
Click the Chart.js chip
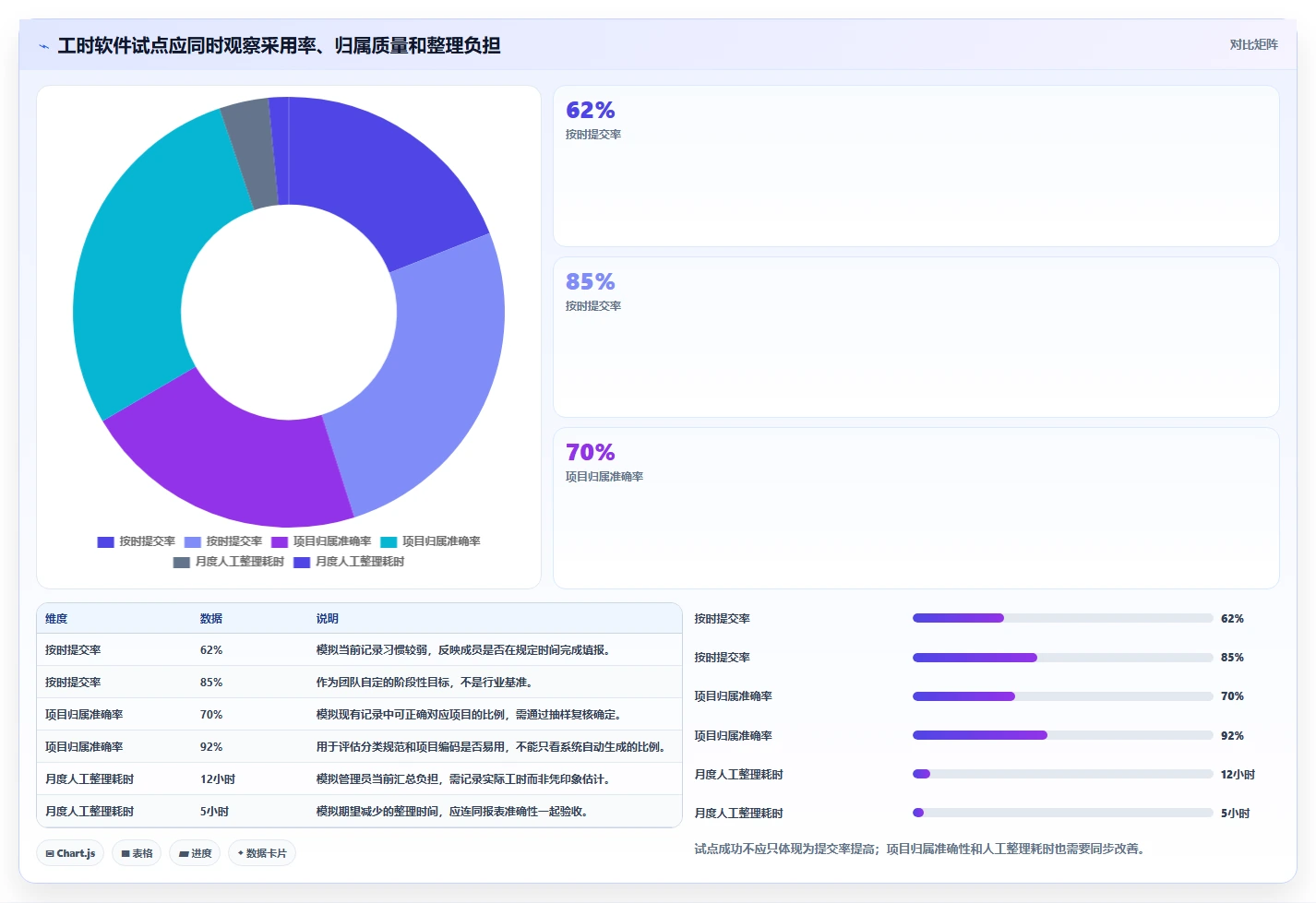tap(70, 853)
